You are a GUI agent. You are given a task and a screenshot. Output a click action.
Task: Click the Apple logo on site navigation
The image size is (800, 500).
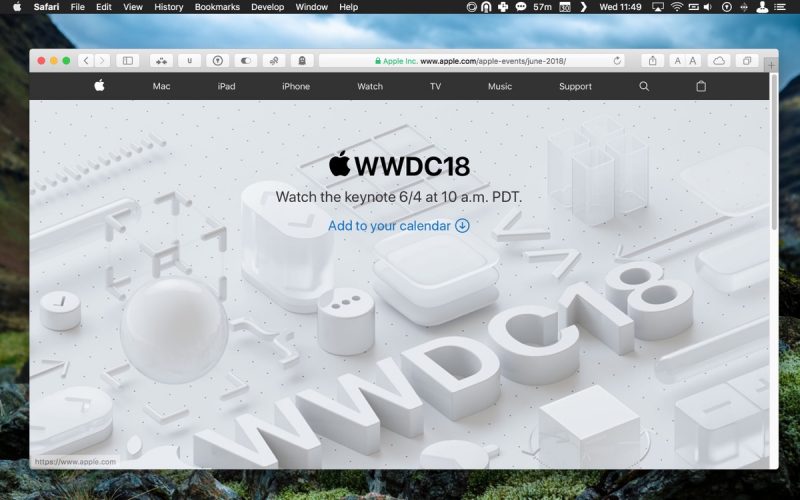(x=99, y=86)
